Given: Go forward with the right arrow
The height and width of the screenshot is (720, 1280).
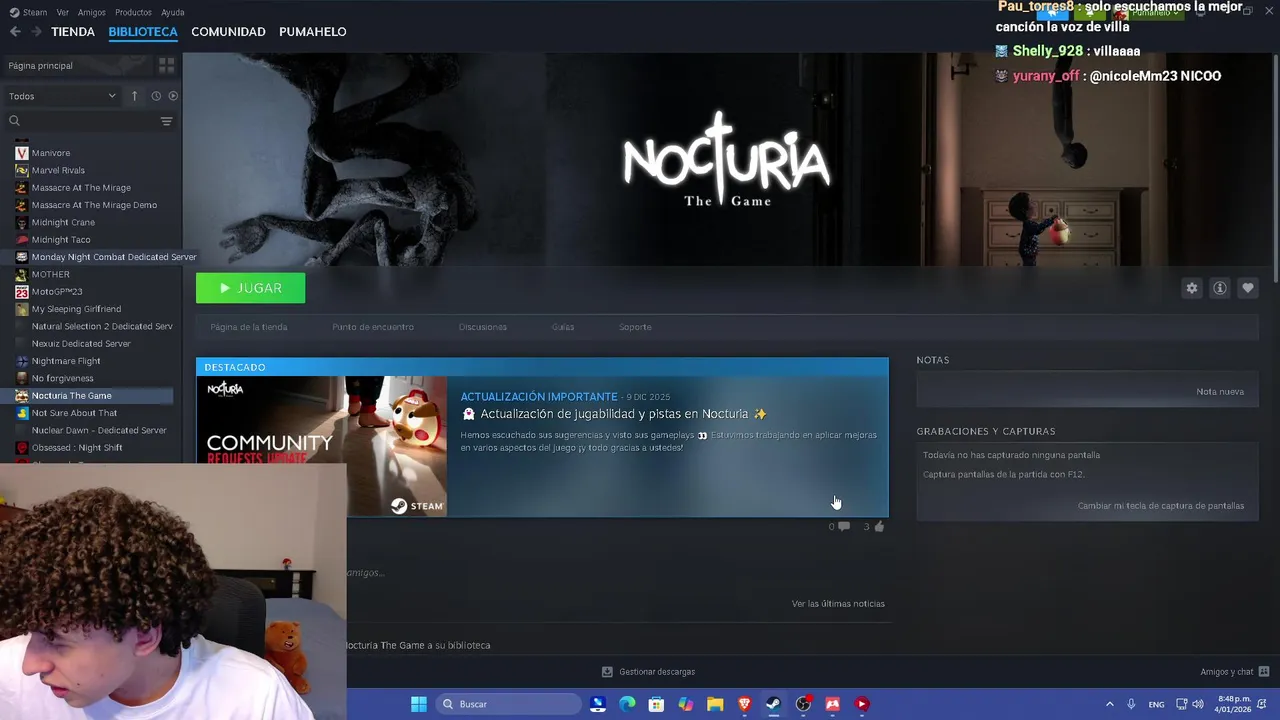Looking at the screenshot, I should 36,32.
